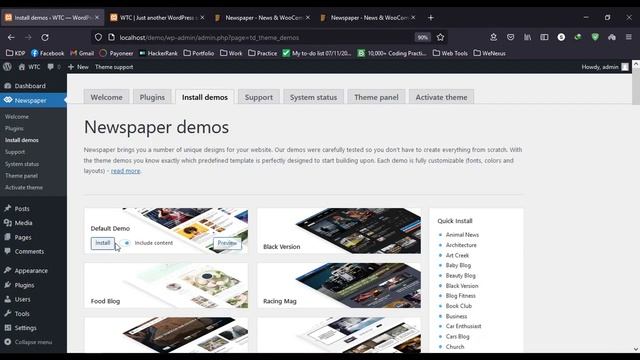
Task: Go back with the browser back arrow
Action: (11, 37)
